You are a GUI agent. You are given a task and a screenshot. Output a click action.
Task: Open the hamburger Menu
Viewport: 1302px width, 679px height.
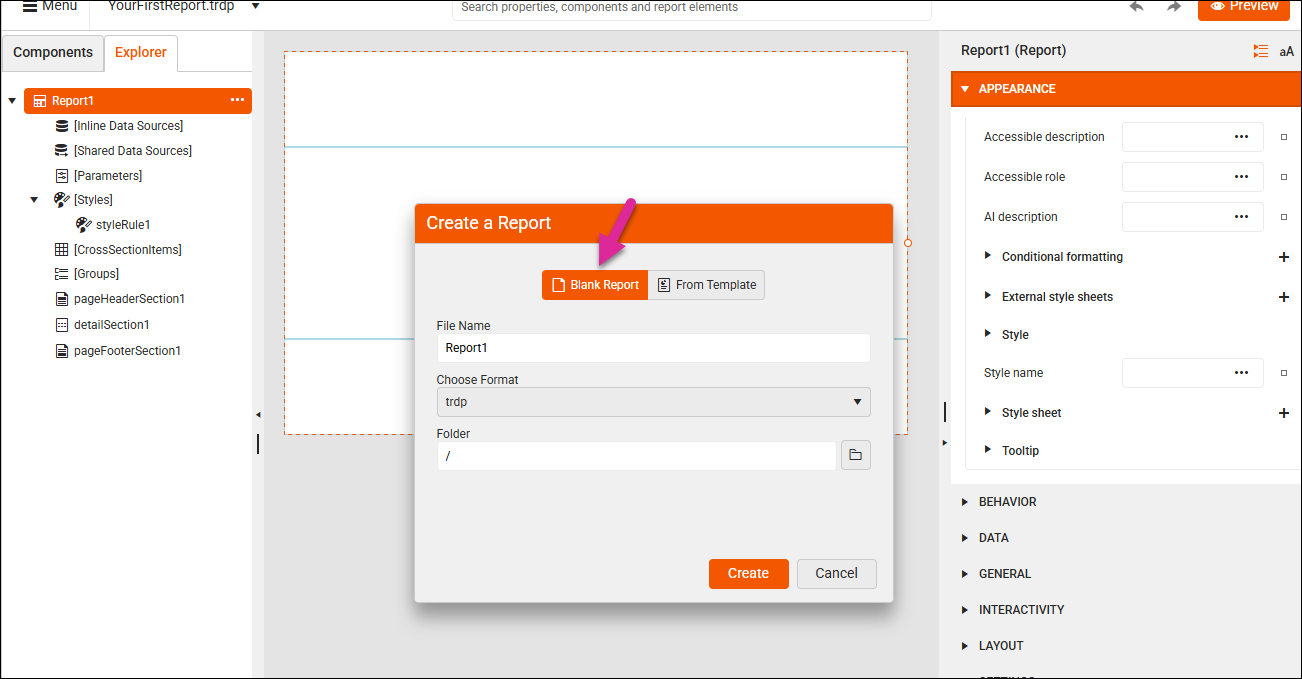click(x=49, y=6)
